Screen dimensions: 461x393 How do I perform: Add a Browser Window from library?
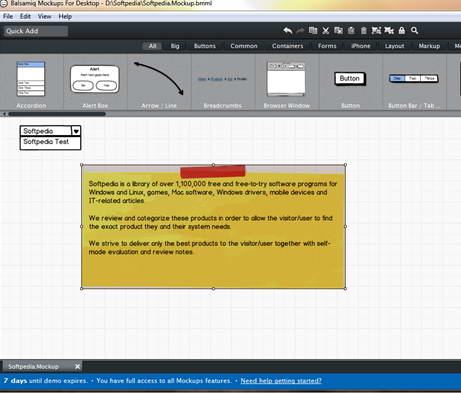(286, 83)
